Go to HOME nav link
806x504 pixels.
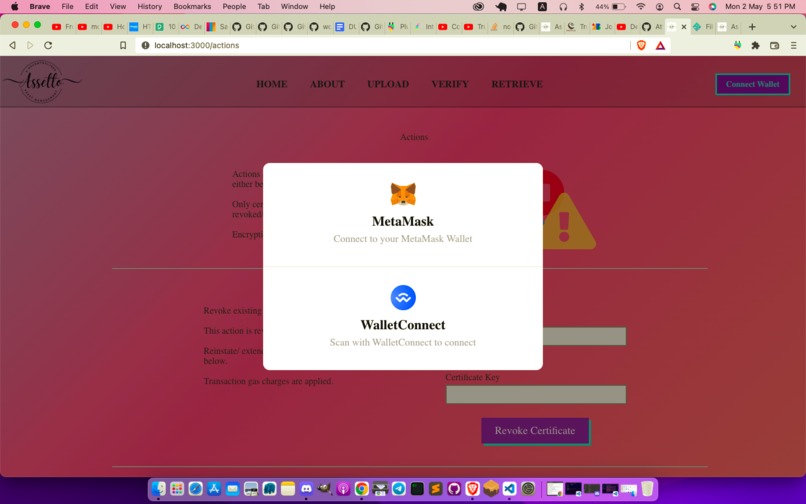(272, 84)
